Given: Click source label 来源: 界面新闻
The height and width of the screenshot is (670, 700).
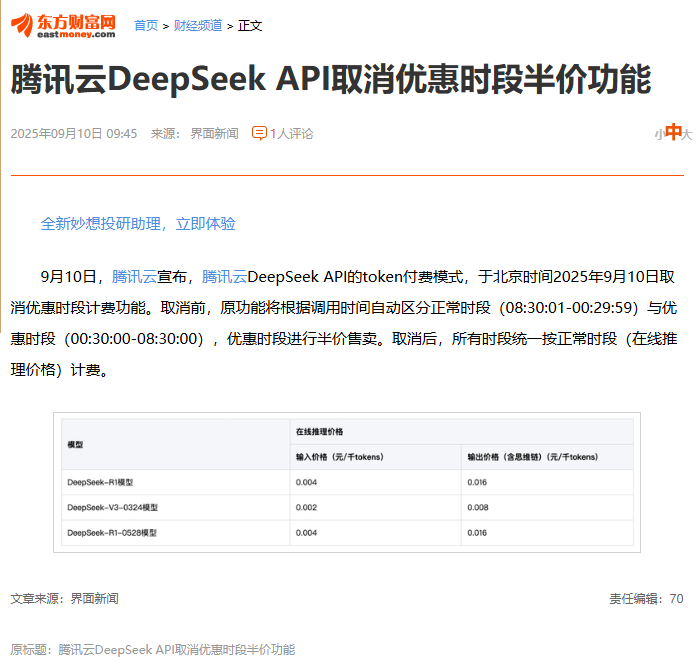Looking at the screenshot, I should (195, 133).
